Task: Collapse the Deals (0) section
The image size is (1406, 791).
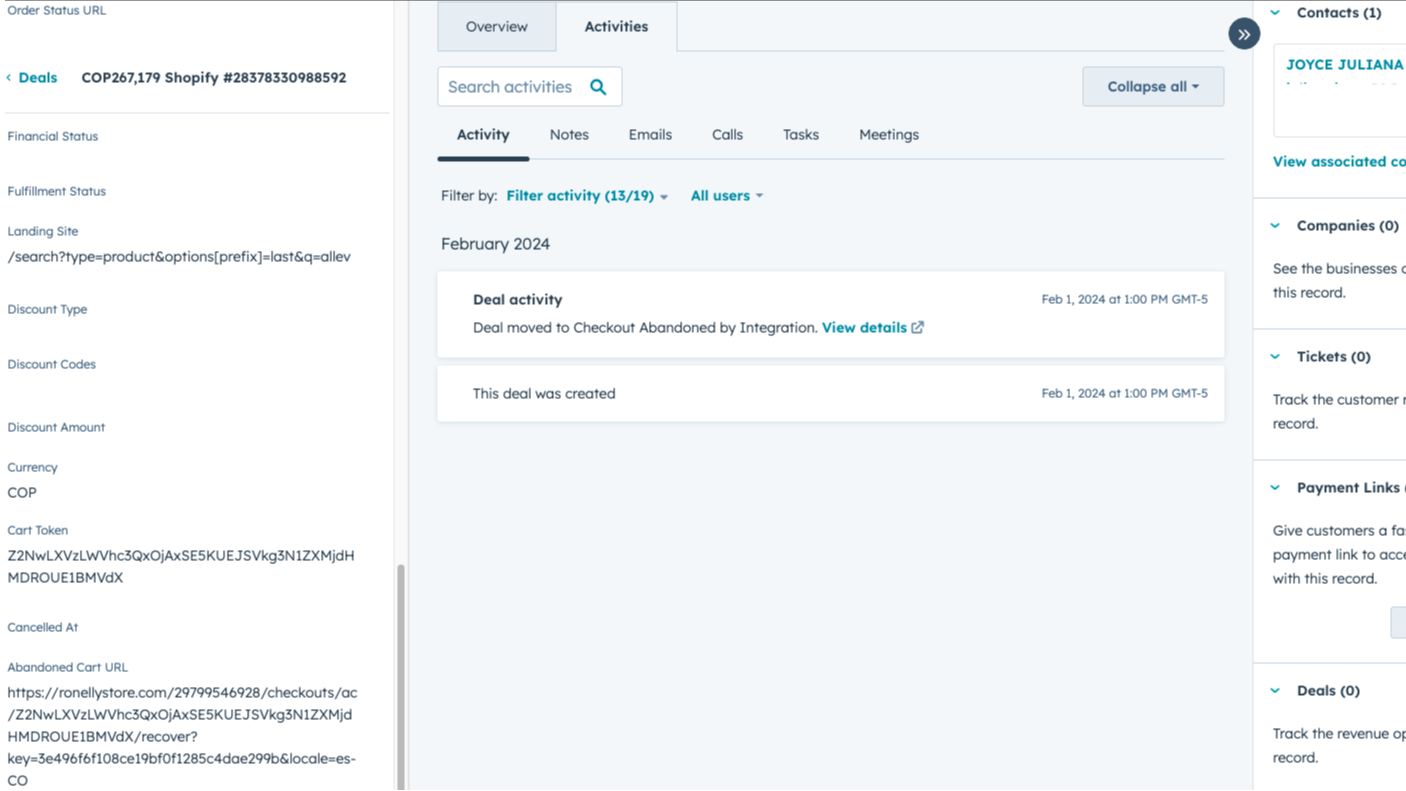Action: (1274, 690)
